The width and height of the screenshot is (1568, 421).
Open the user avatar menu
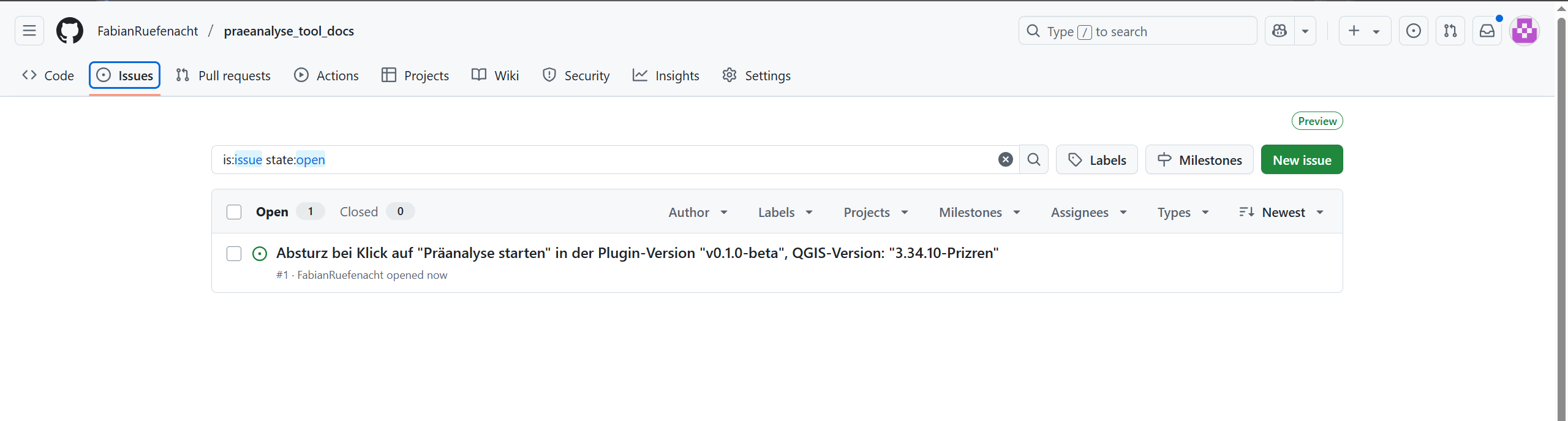tap(1525, 31)
